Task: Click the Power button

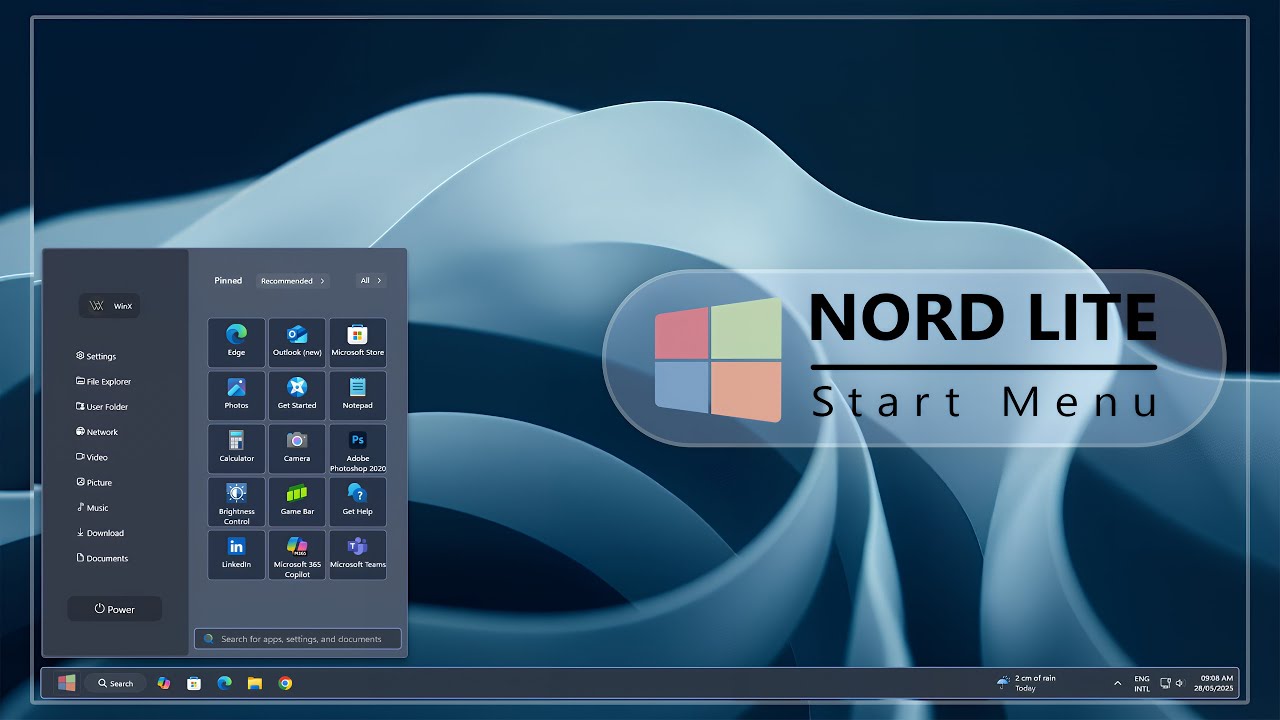Action: (x=114, y=609)
